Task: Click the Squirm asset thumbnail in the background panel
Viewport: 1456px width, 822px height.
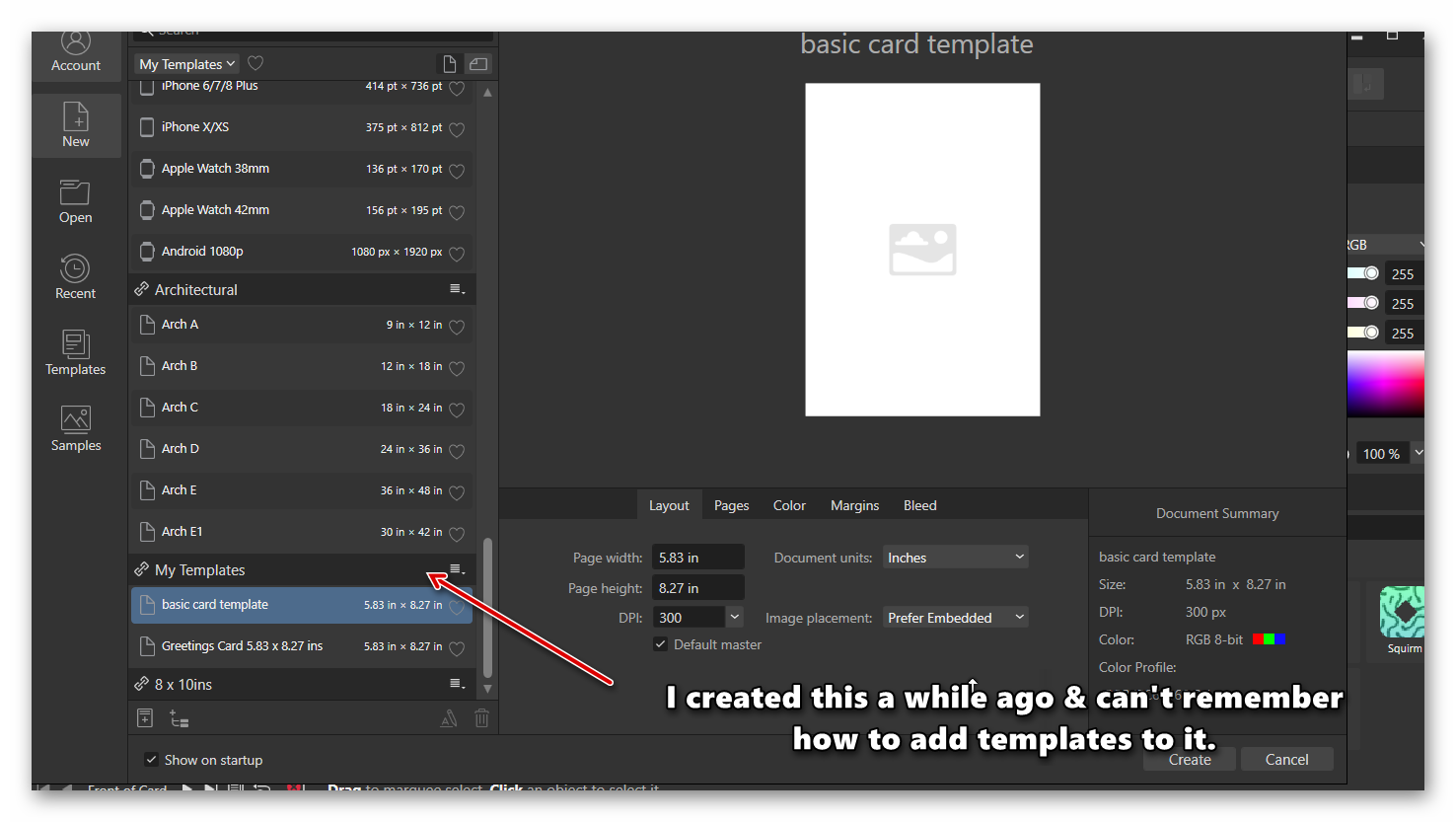Action: pos(1403,612)
